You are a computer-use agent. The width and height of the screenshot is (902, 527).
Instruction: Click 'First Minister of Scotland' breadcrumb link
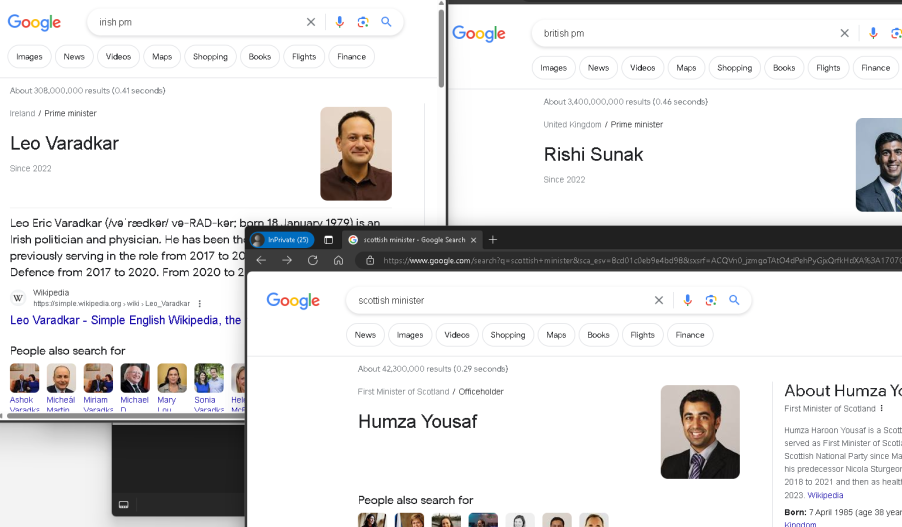coord(403,391)
